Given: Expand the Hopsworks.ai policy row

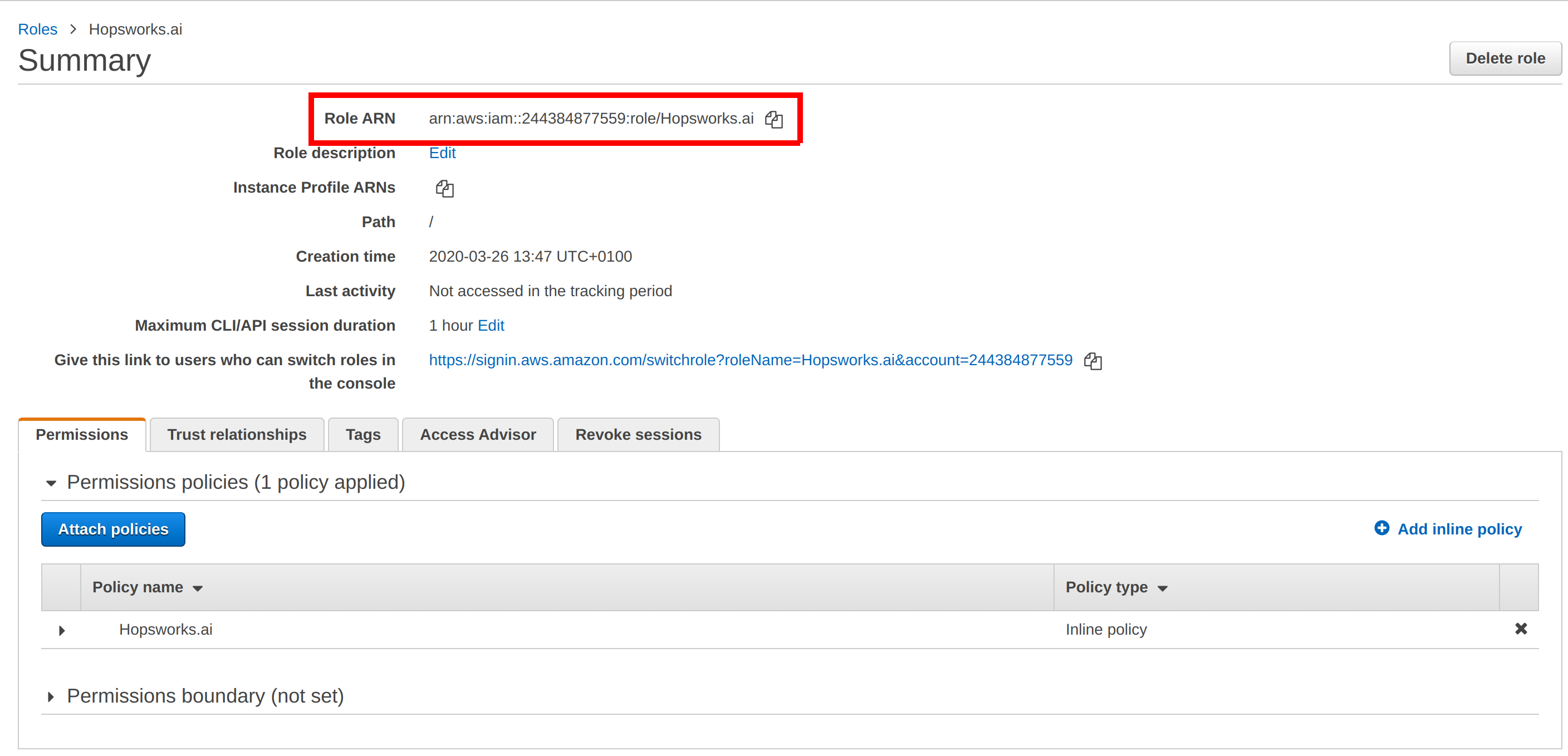Looking at the screenshot, I should click(61, 630).
